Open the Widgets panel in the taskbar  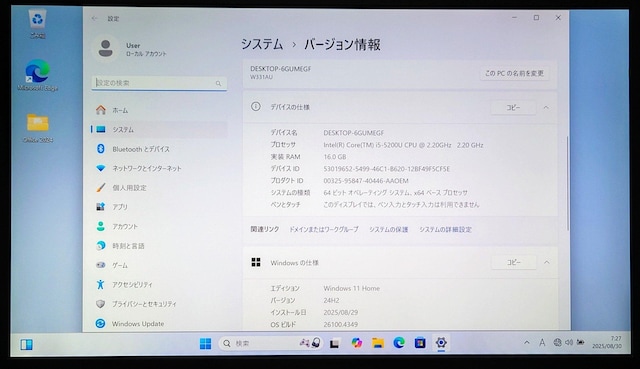coord(27,345)
